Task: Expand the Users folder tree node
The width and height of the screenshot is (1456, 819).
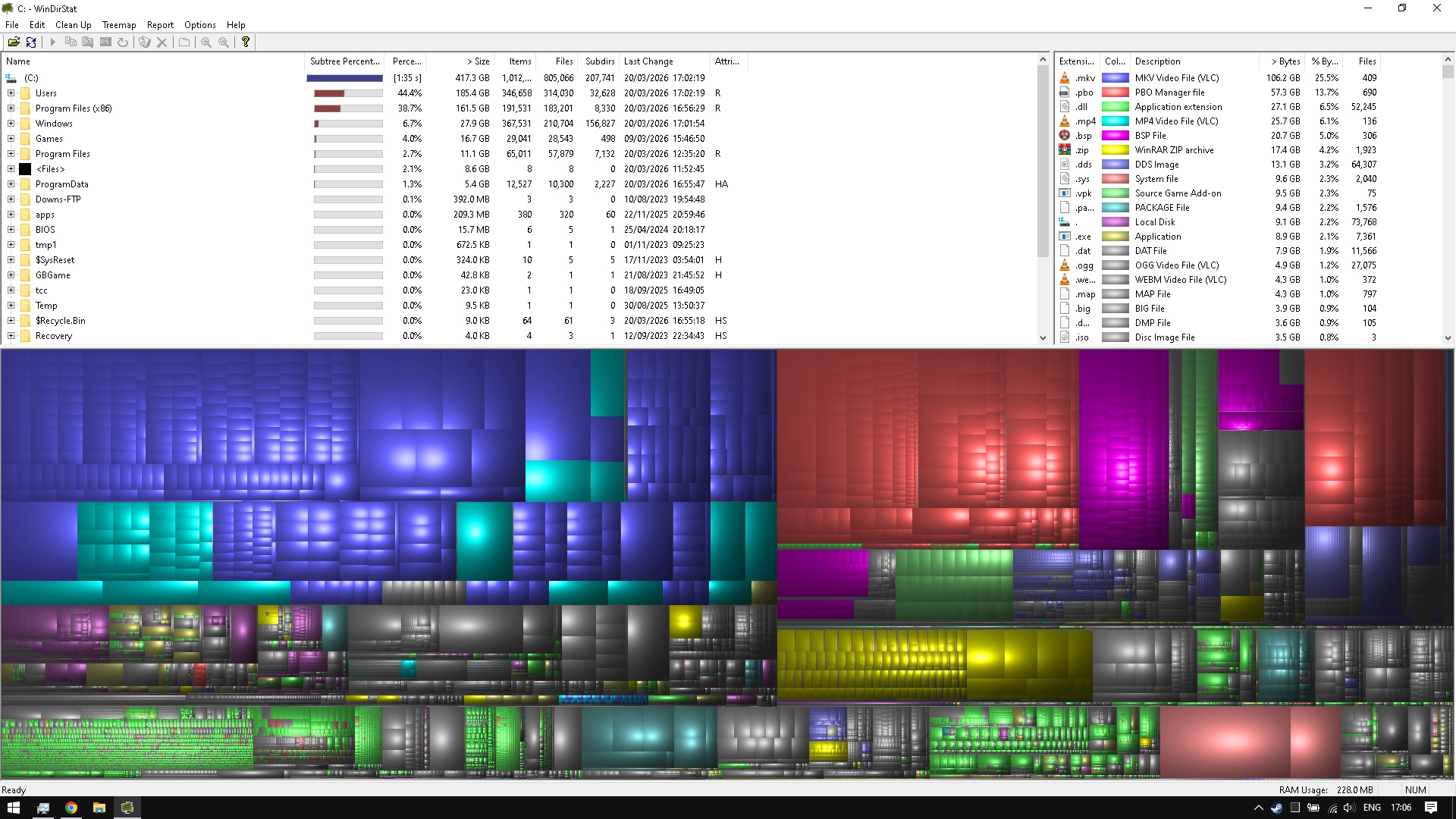Action: (11, 93)
